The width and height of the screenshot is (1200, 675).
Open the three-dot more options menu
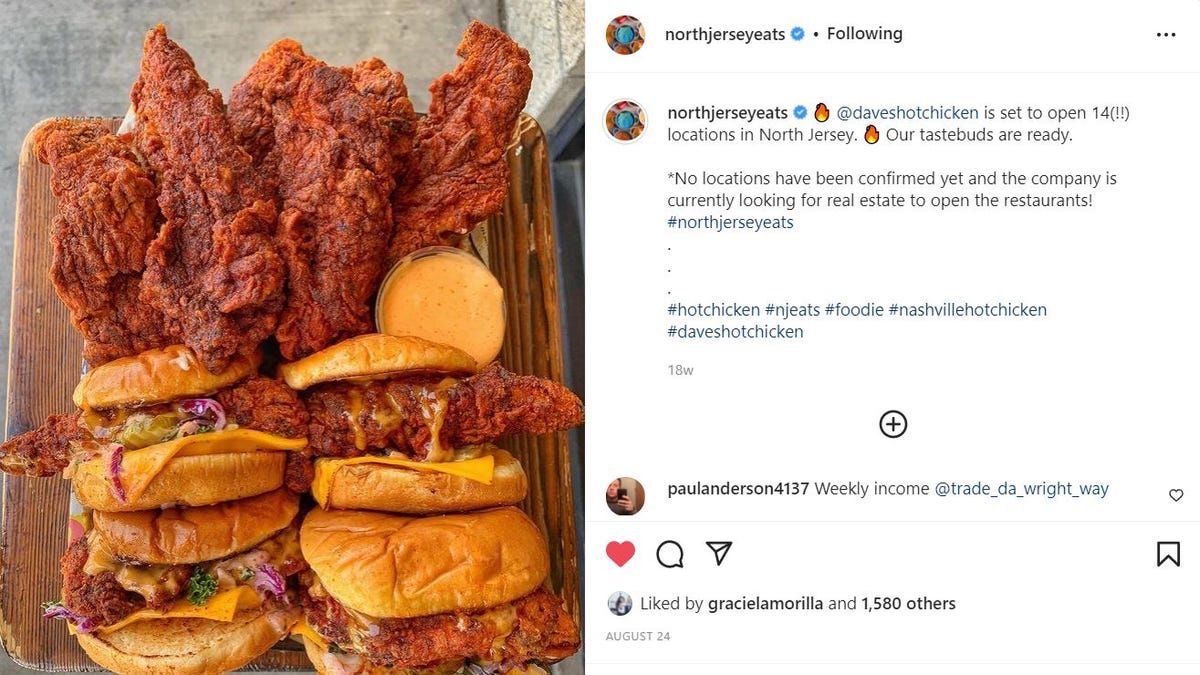(x=1166, y=34)
